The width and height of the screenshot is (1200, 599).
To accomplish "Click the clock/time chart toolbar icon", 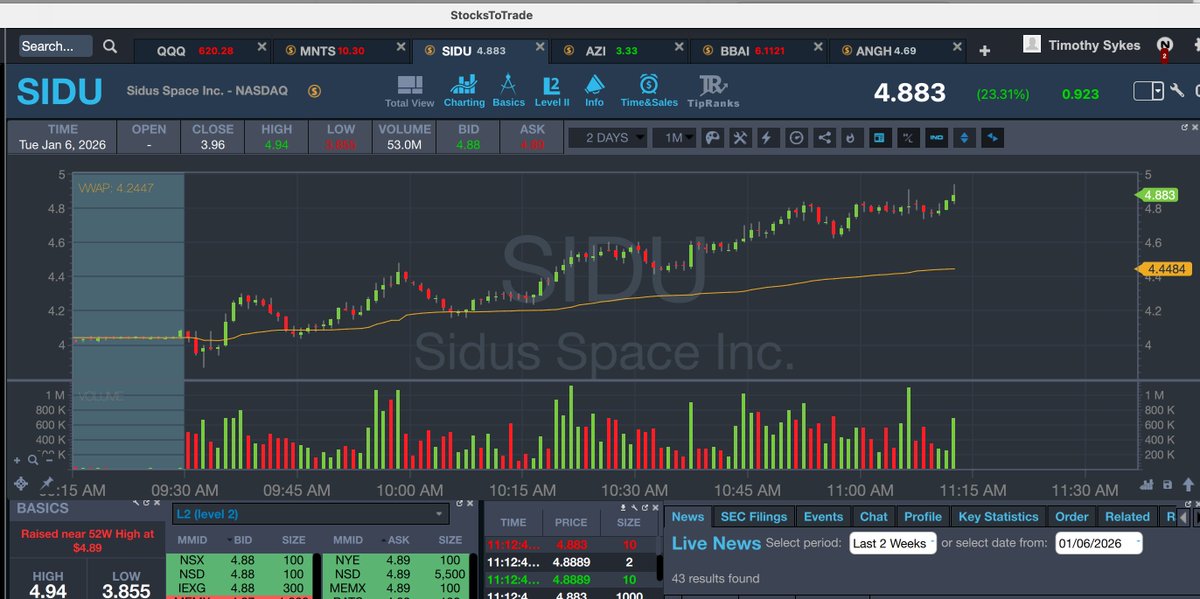I will 797,137.
